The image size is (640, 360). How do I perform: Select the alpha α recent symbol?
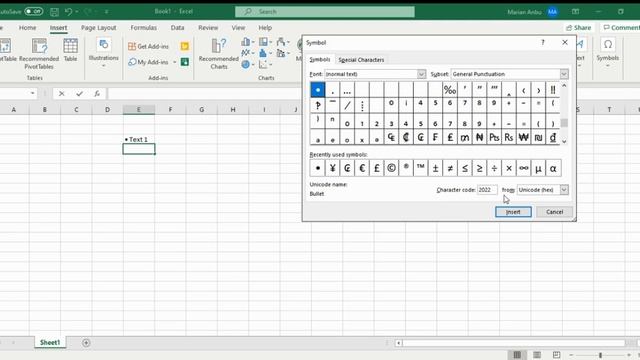553,168
